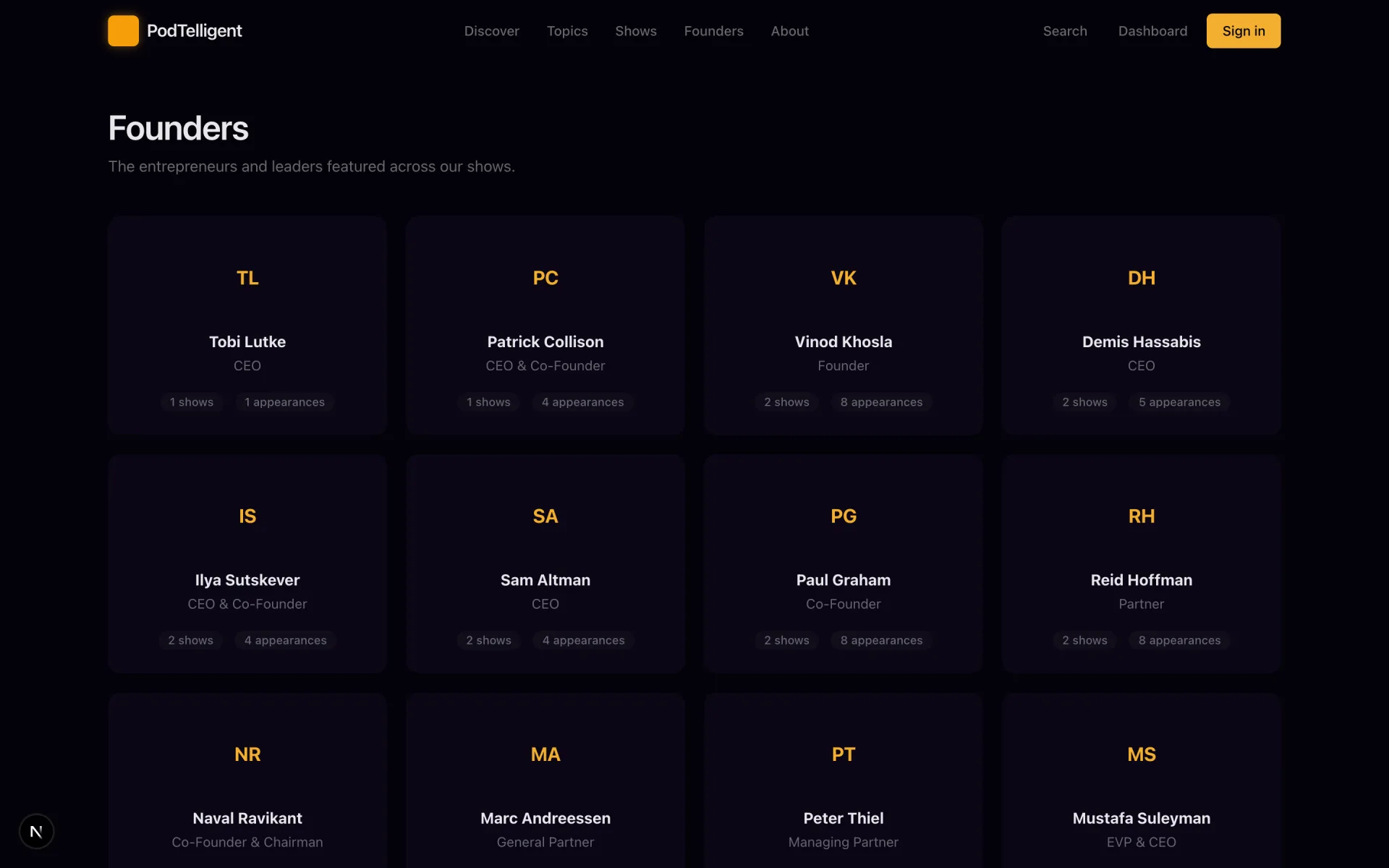Click "EVP & CEO" under Mustafa Suleyman
The height and width of the screenshot is (868, 1389).
click(x=1142, y=842)
